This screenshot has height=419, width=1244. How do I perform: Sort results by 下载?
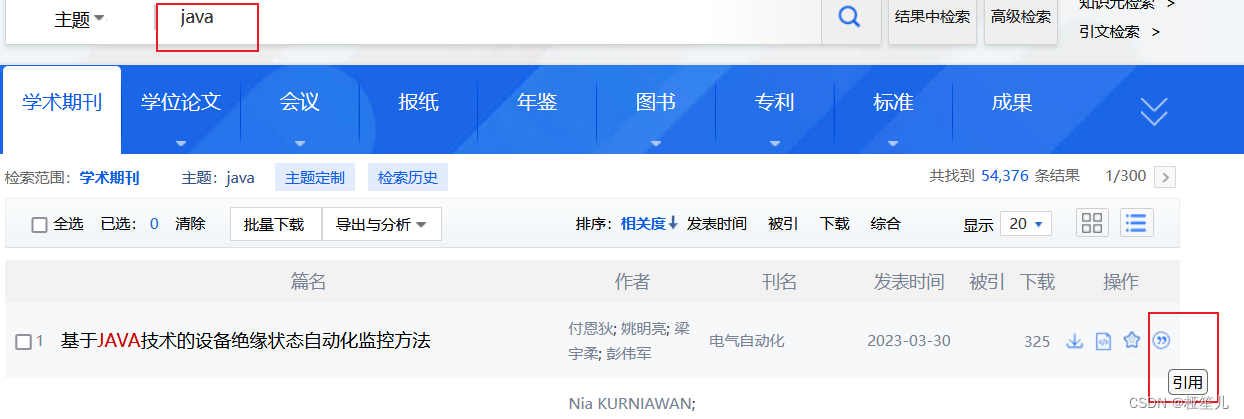pyautogui.click(x=835, y=224)
